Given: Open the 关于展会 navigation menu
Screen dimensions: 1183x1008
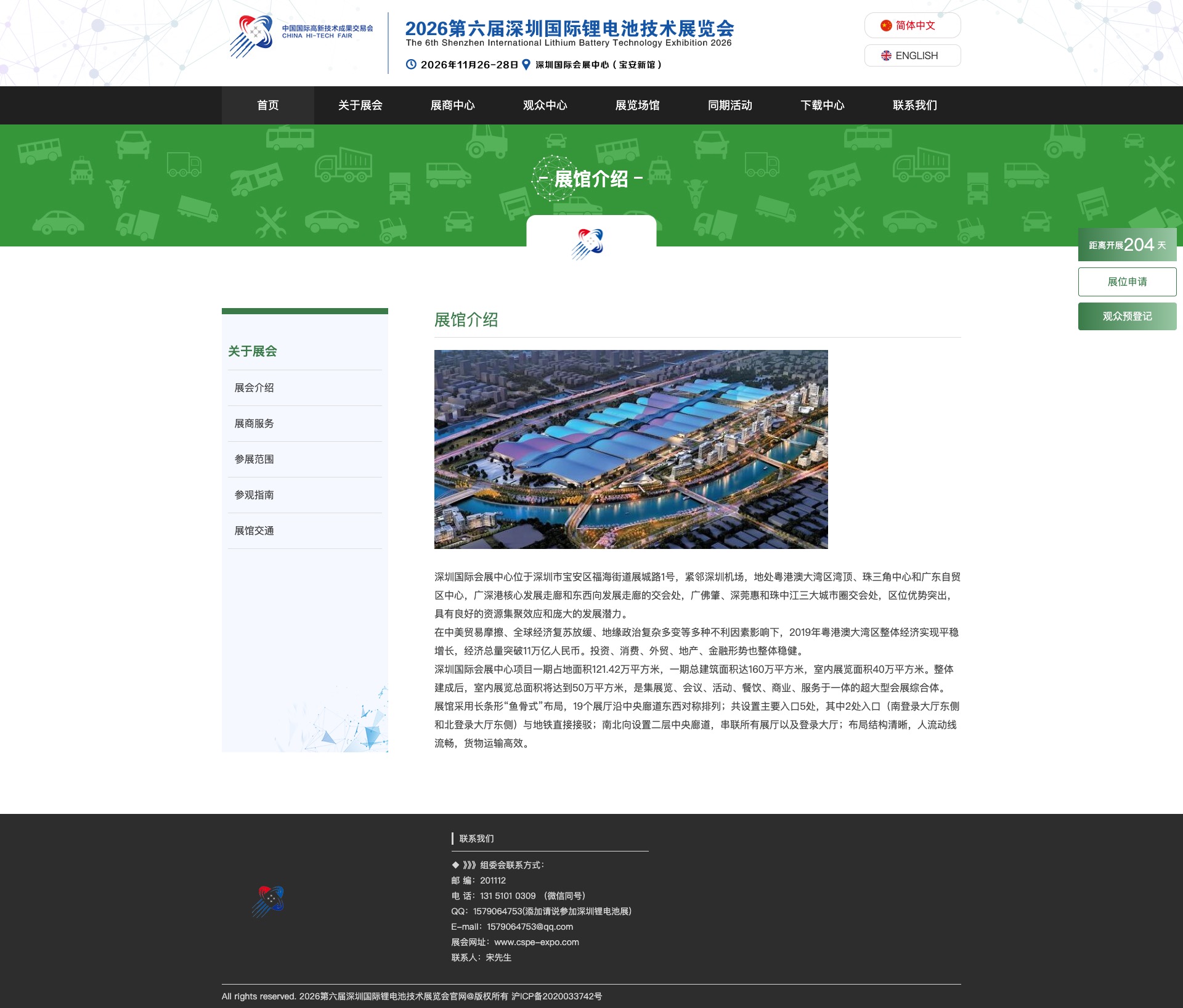Looking at the screenshot, I should pyautogui.click(x=360, y=105).
